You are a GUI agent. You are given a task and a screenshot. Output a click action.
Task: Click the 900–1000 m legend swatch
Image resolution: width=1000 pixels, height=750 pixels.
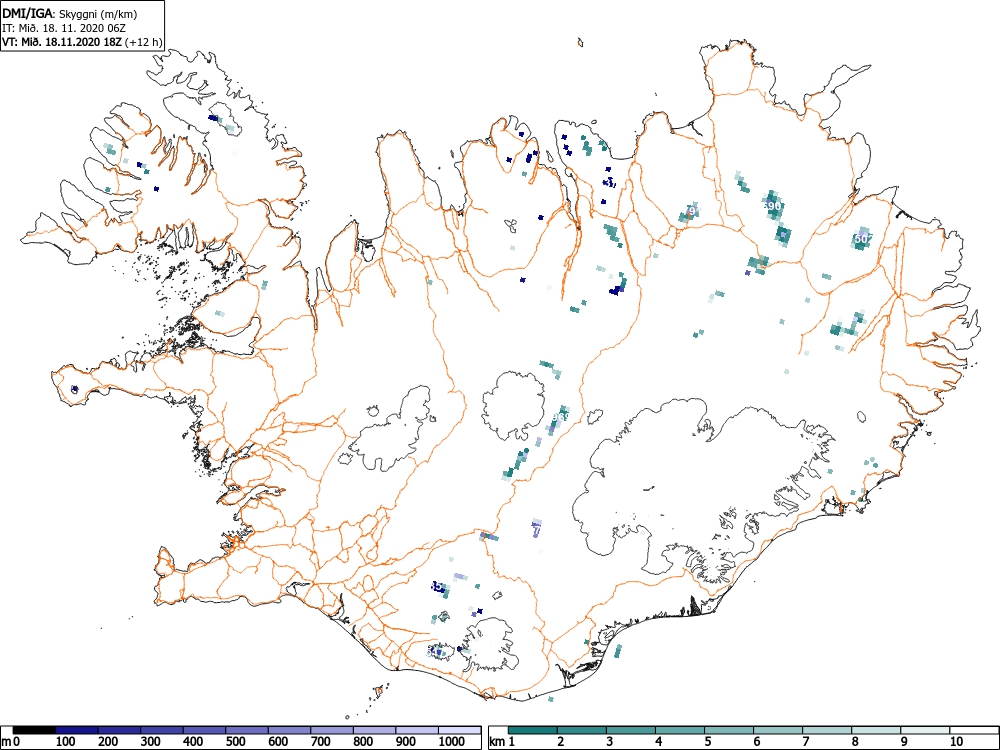[x=416, y=730]
